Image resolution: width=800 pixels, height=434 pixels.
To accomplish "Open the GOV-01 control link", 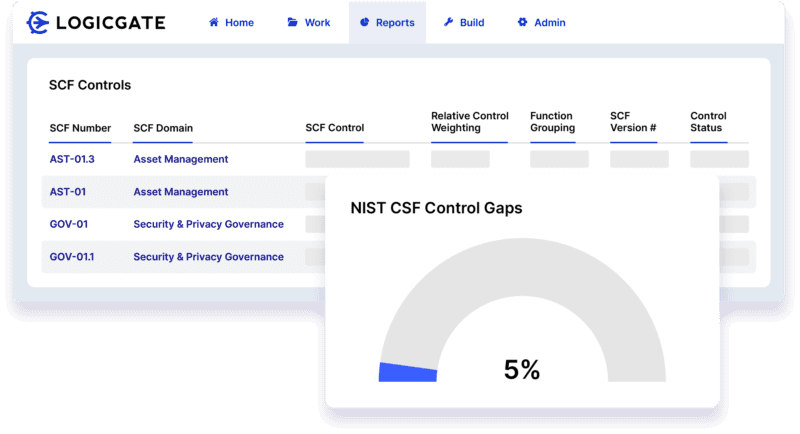I will (x=68, y=224).
